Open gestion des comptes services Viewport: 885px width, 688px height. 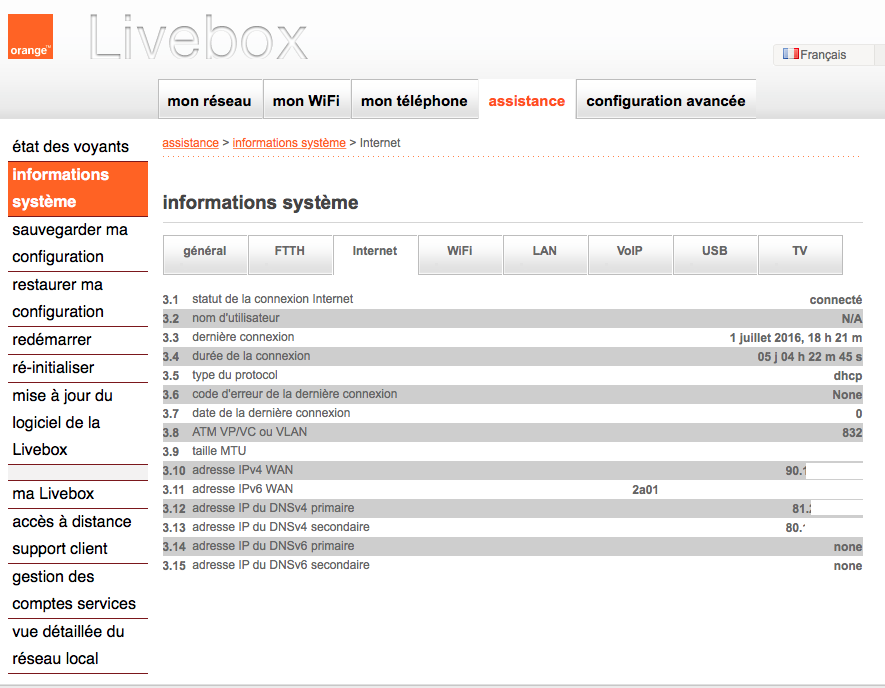[x=78, y=590]
